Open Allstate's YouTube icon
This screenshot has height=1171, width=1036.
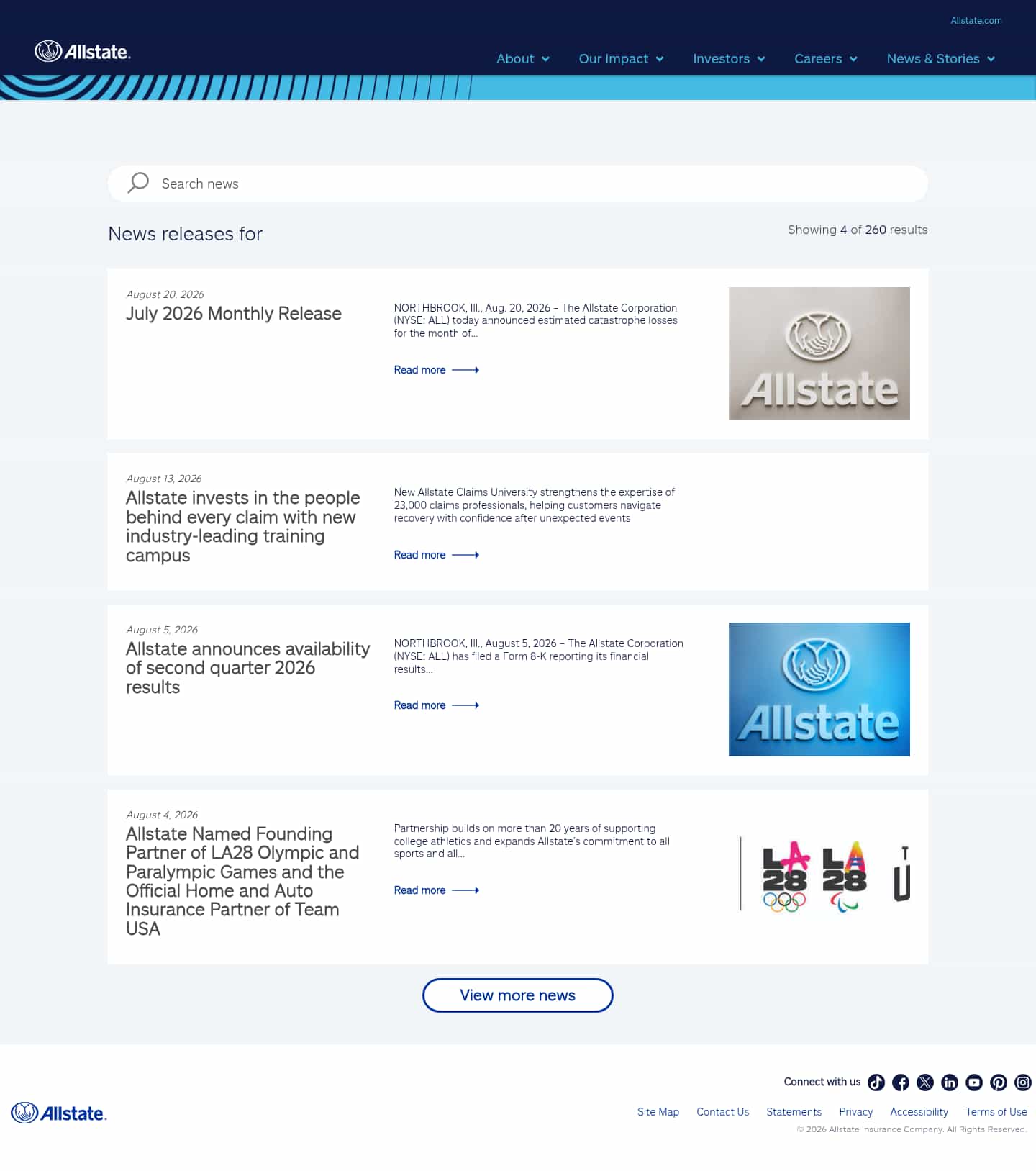[974, 1082]
